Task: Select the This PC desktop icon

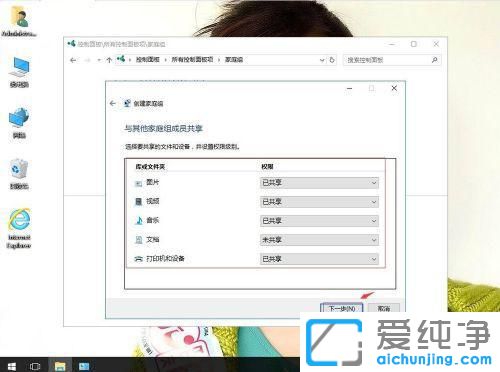Action: pos(19,72)
